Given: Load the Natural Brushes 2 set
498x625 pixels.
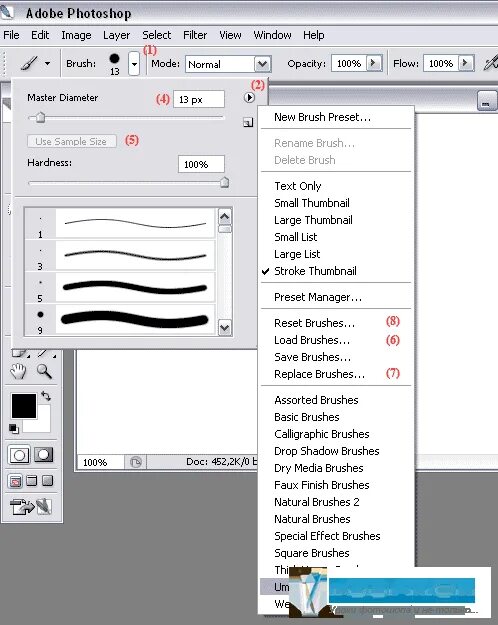Looking at the screenshot, I should pyautogui.click(x=336, y=502).
